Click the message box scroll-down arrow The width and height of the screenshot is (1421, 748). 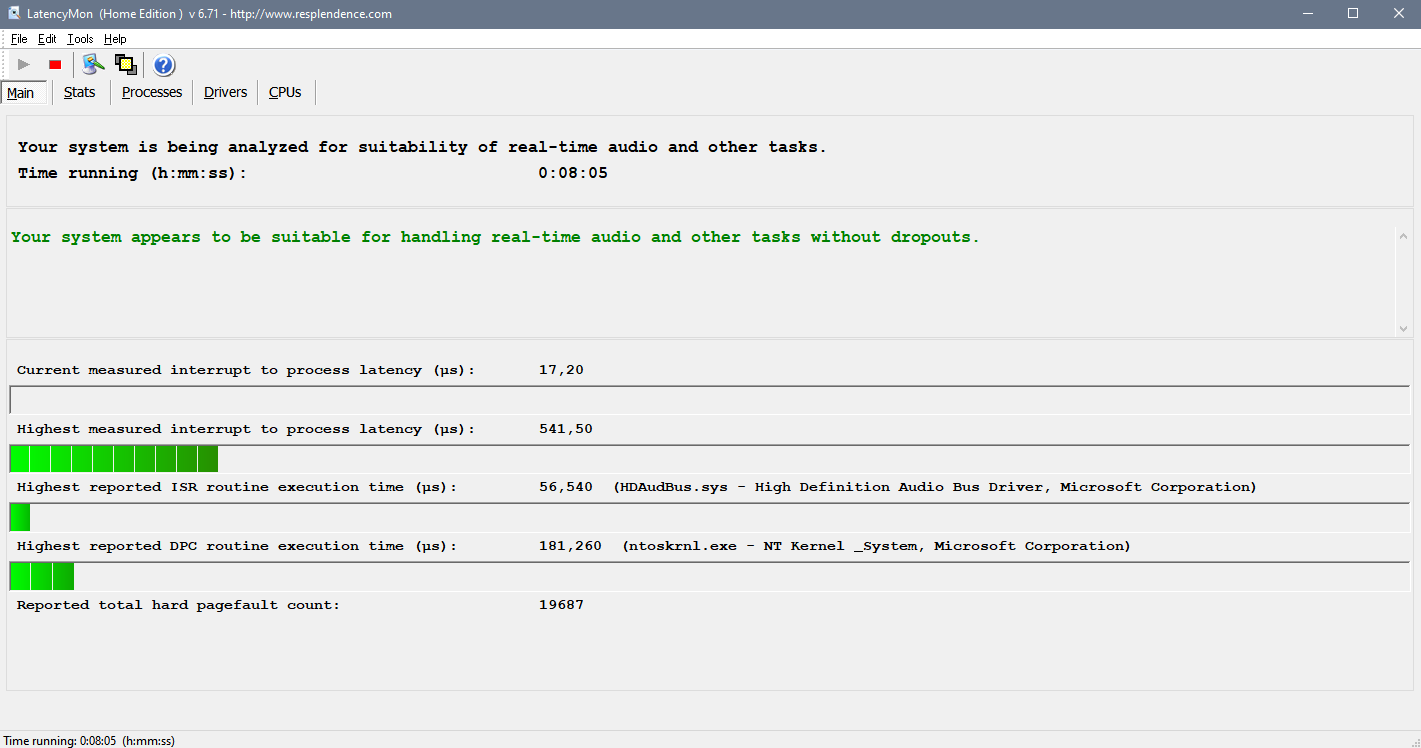click(1403, 328)
